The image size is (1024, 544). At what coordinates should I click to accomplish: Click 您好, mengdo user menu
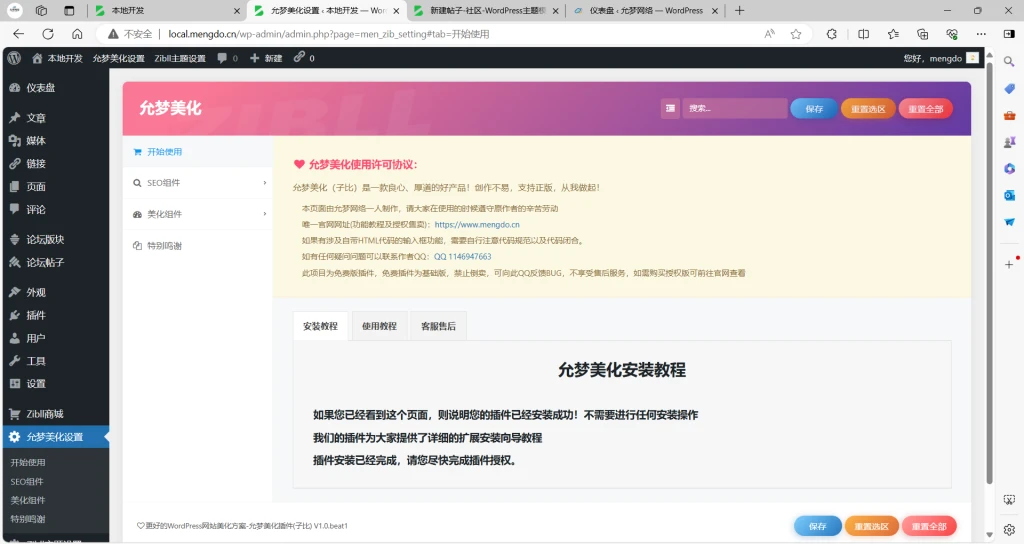click(940, 58)
